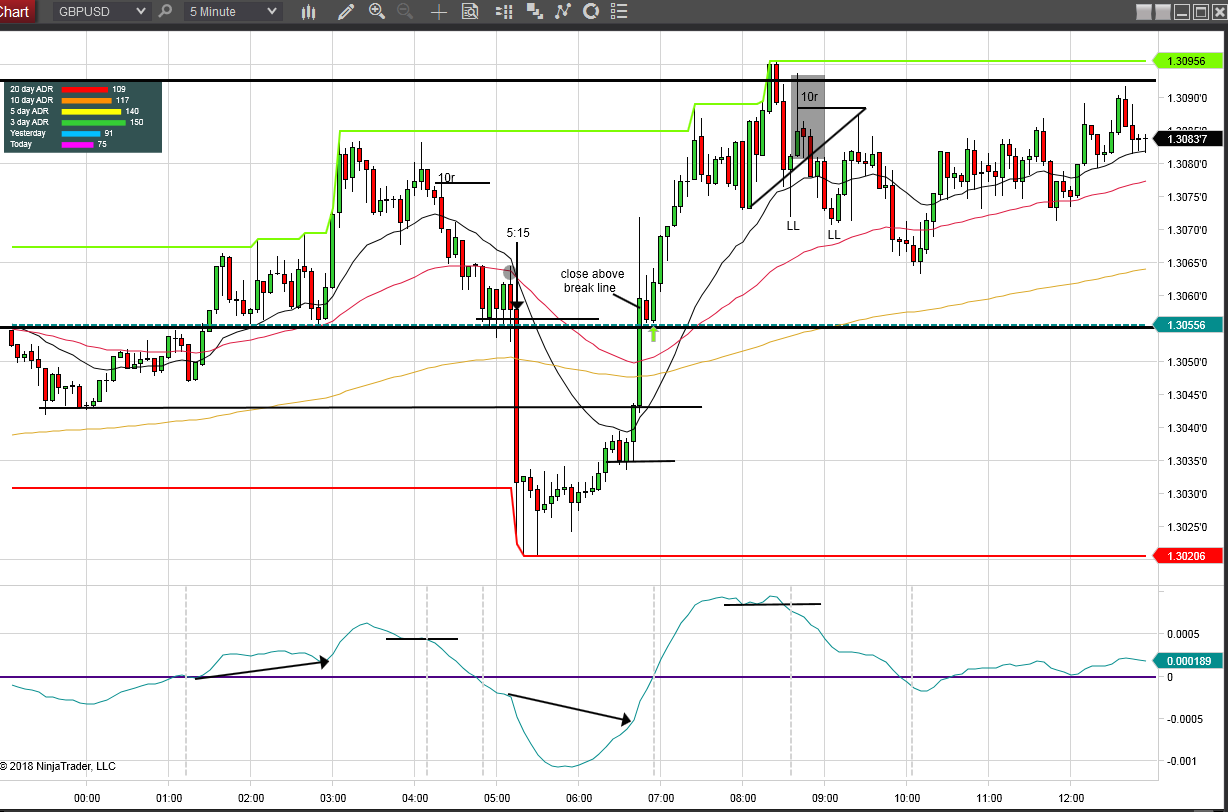Select the shaded grey rectangle drawing
Image resolution: width=1228 pixels, height=812 pixels.
pyautogui.click(x=808, y=116)
